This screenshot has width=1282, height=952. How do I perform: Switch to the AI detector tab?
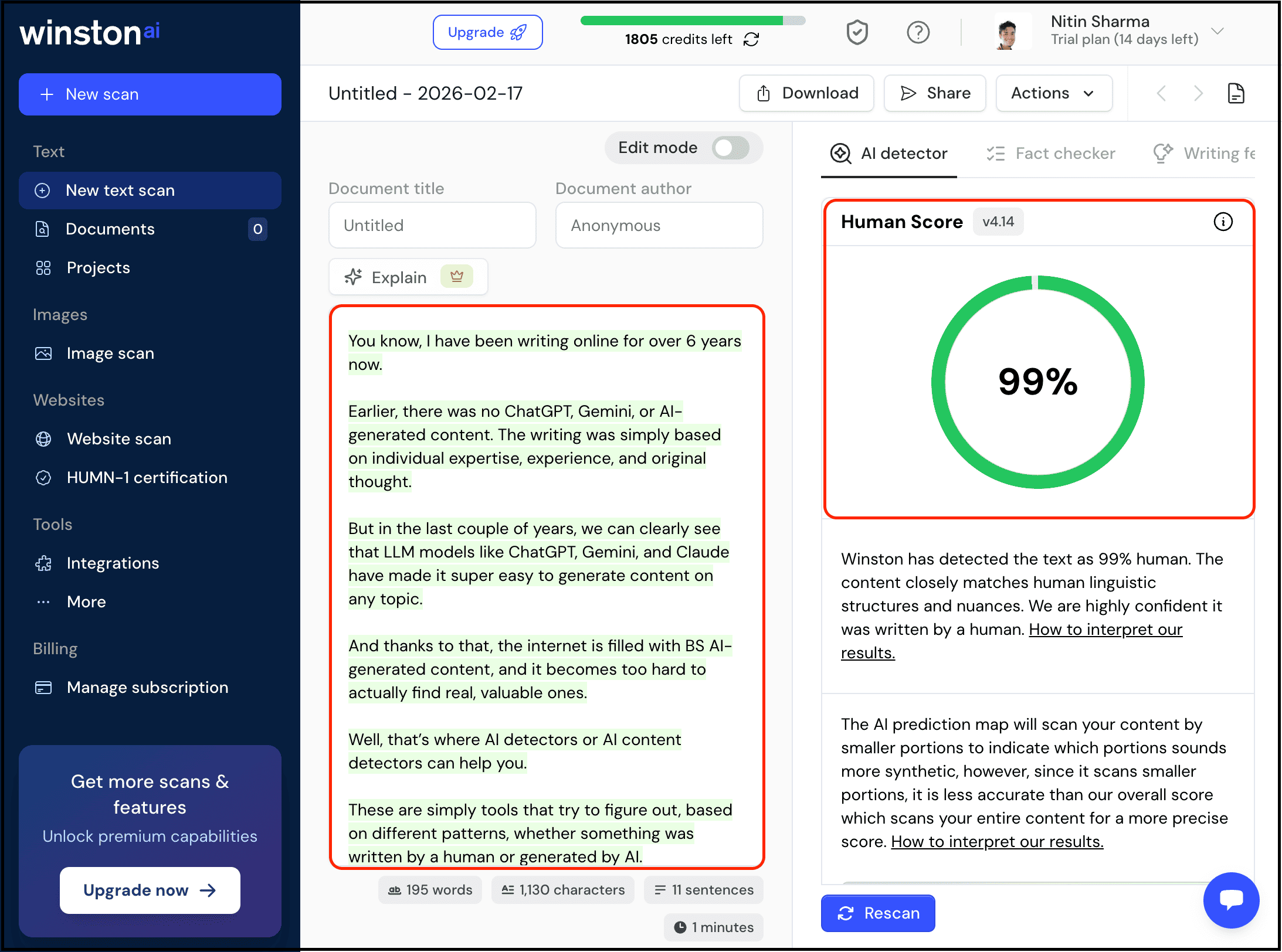pyautogui.click(x=889, y=154)
